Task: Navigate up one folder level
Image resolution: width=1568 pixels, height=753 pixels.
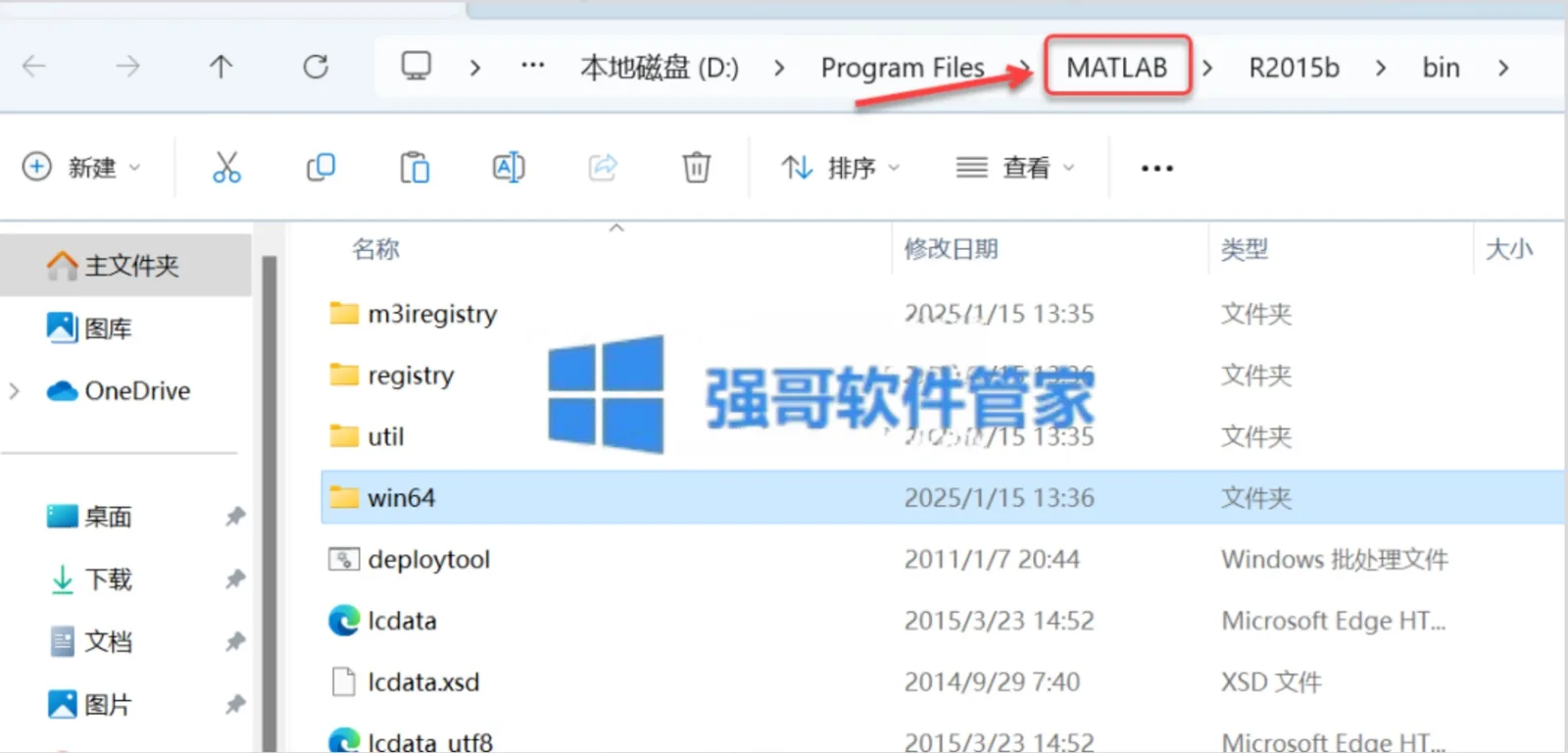Action: click(x=221, y=67)
